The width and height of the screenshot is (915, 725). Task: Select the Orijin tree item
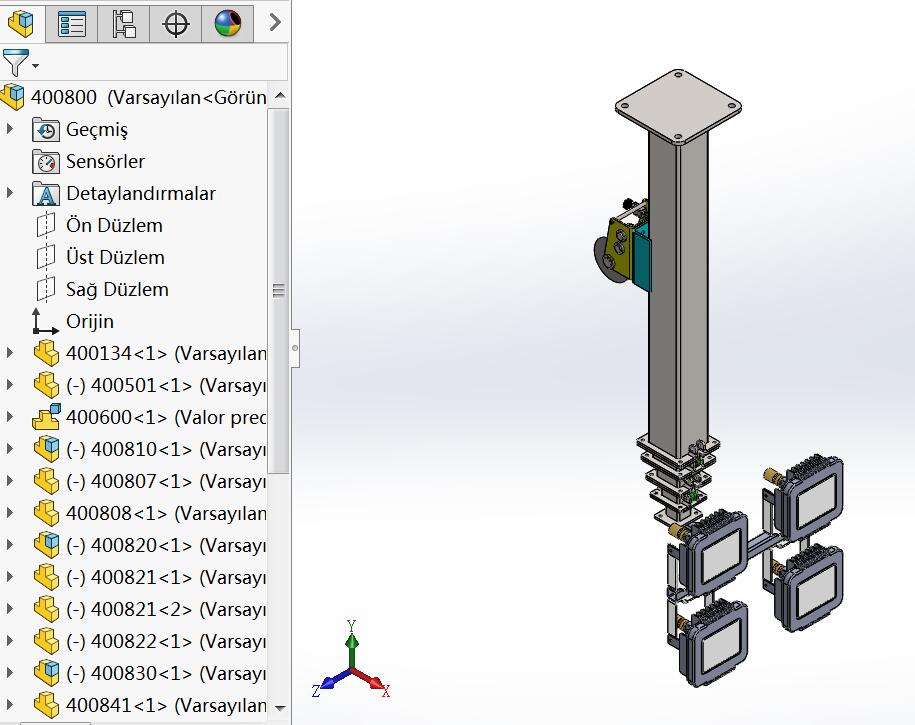[x=90, y=322]
